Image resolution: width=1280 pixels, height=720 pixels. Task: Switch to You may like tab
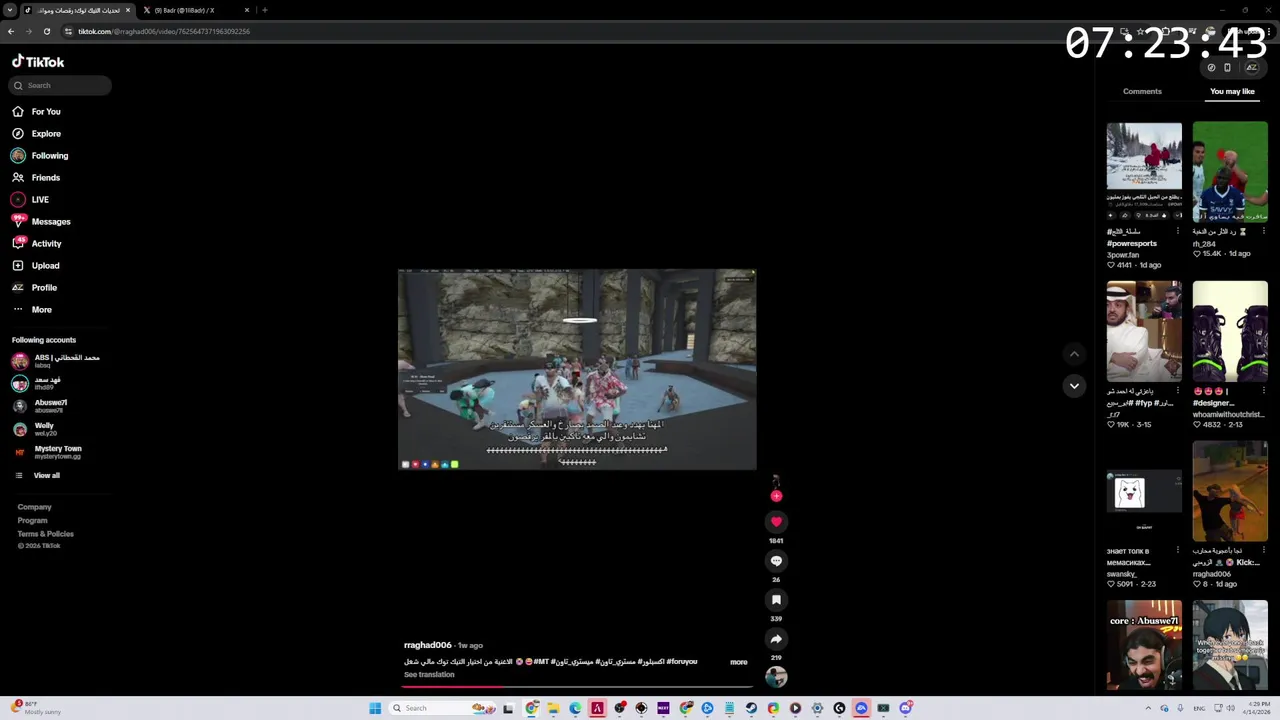pyautogui.click(x=1232, y=91)
